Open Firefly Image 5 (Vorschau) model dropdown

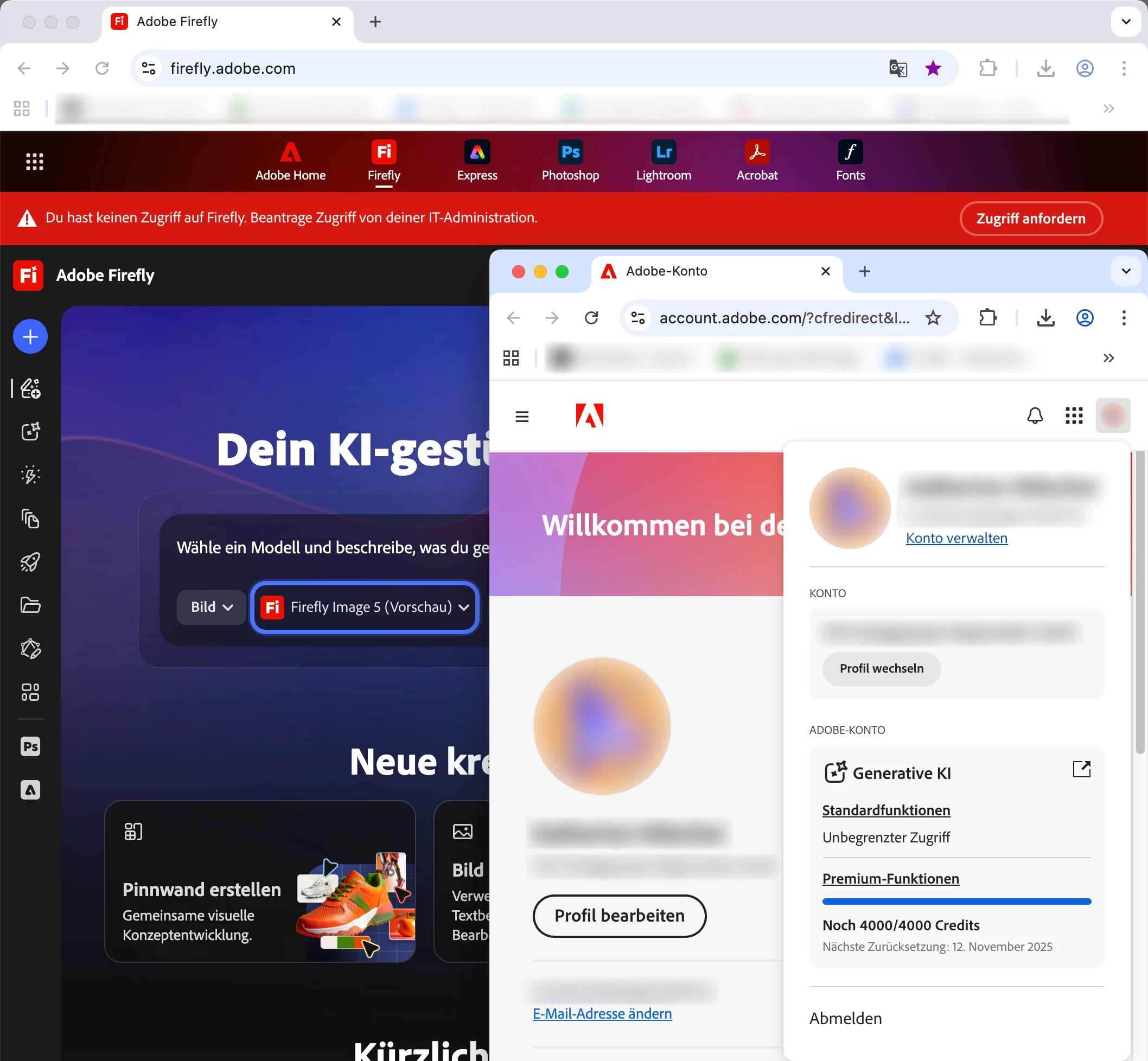(365, 607)
